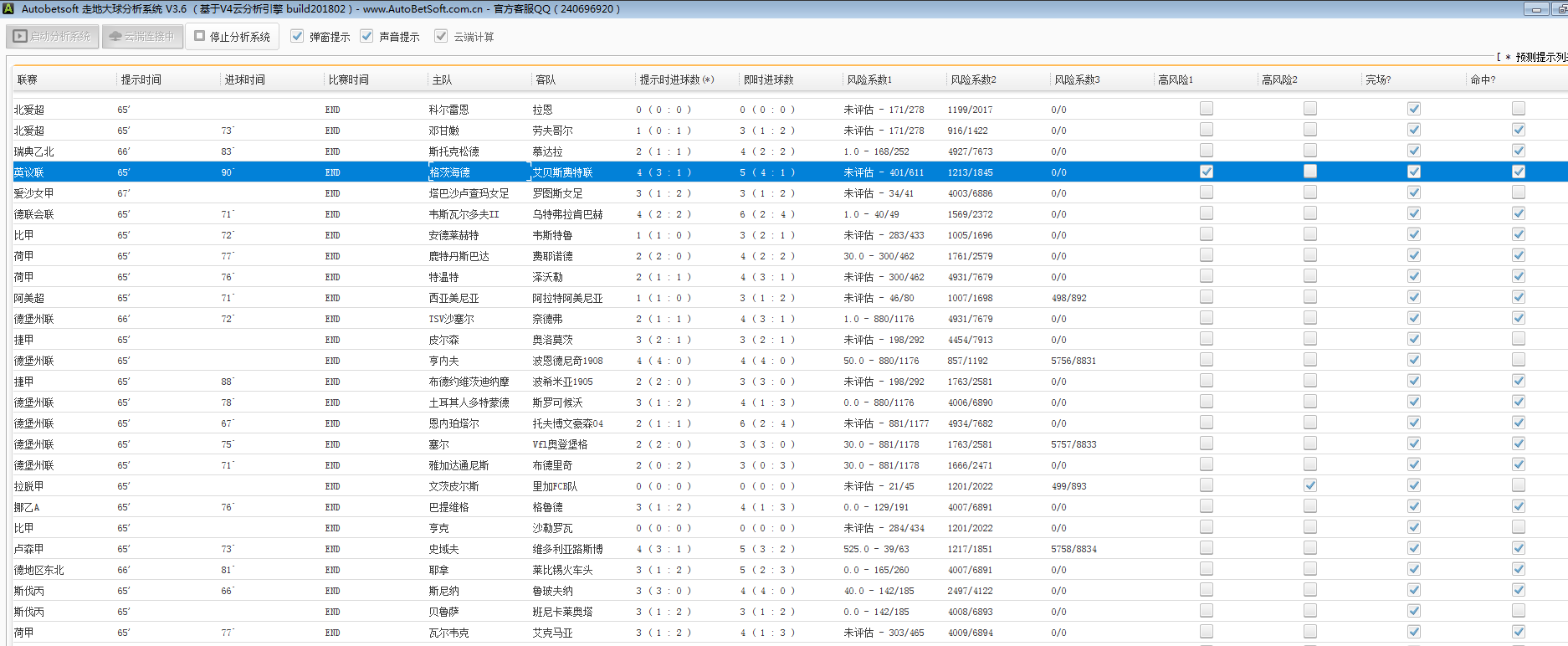Click the play icon on 启动分析系统

tap(20, 37)
